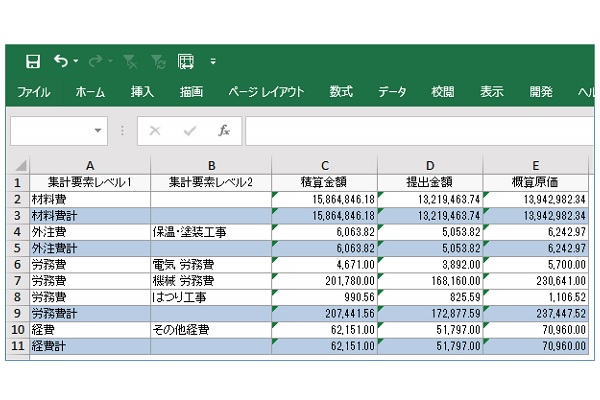
Task: Click cell はつり工事
Action: click(x=211, y=297)
